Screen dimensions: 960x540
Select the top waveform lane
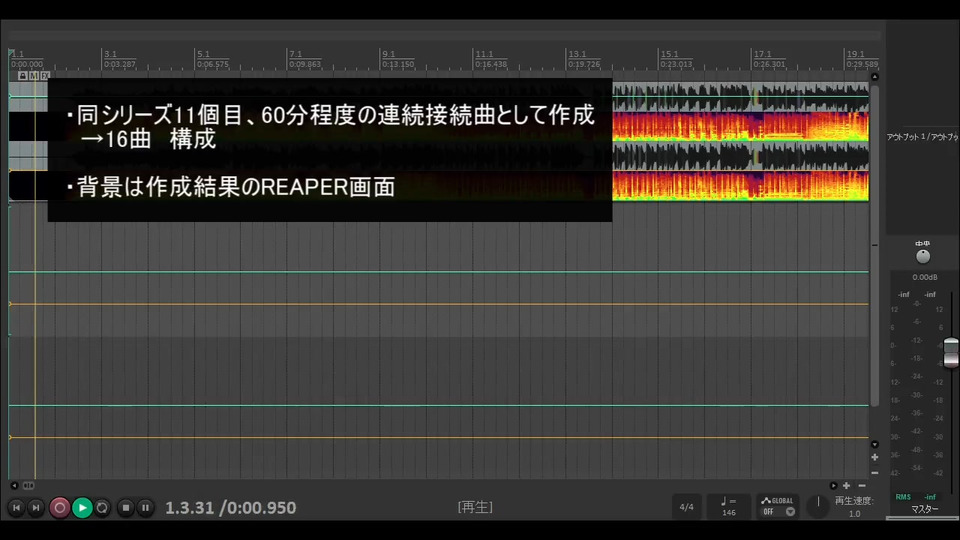pyautogui.click(x=741, y=97)
